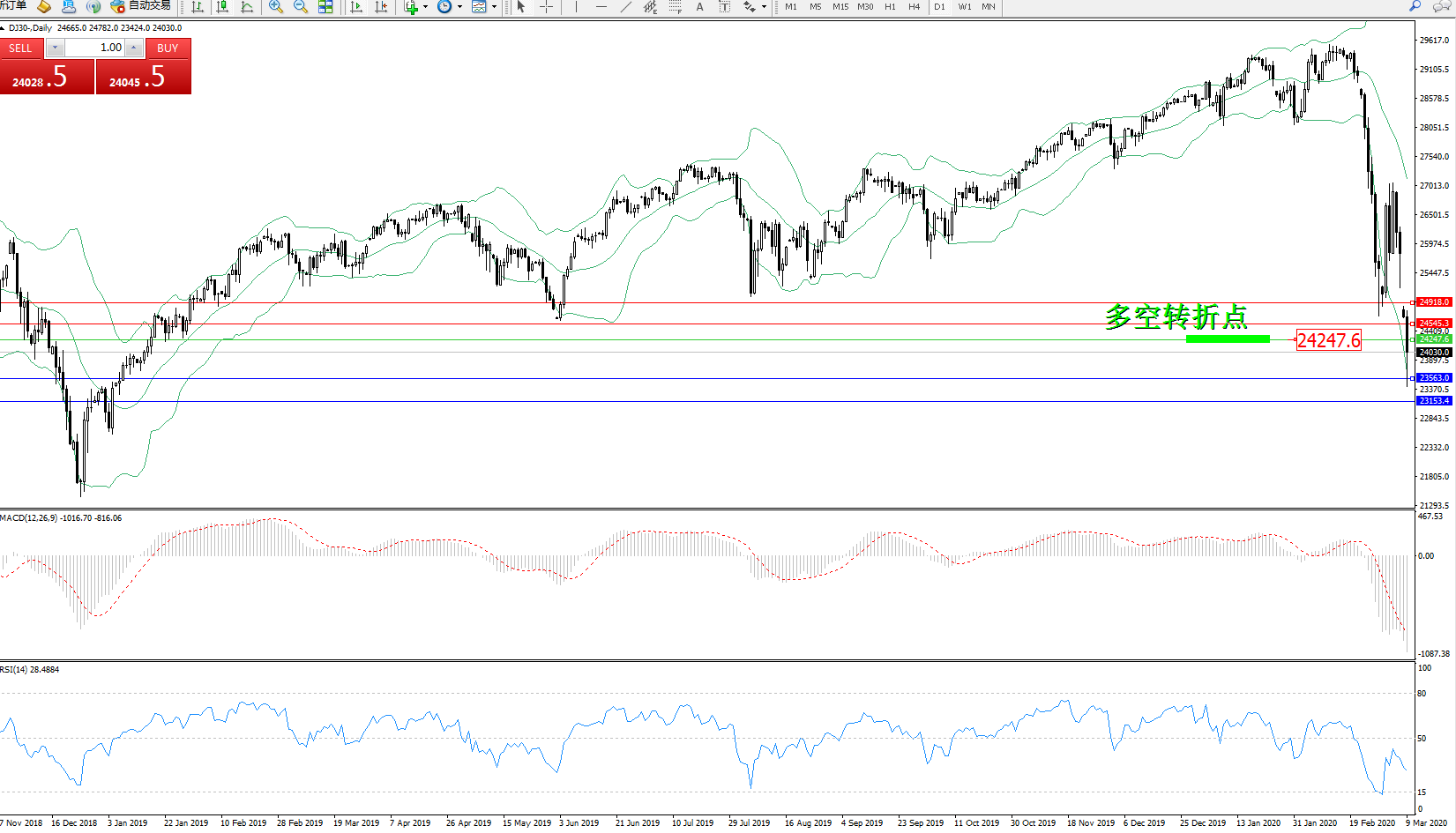Switch to the W1 timeframe
The image size is (1456, 833).
click(x=965, y=7)
